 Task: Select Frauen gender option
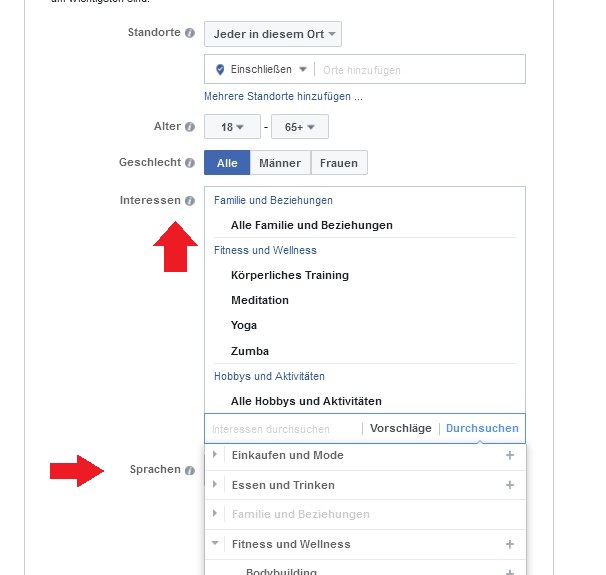pos(339,163)
